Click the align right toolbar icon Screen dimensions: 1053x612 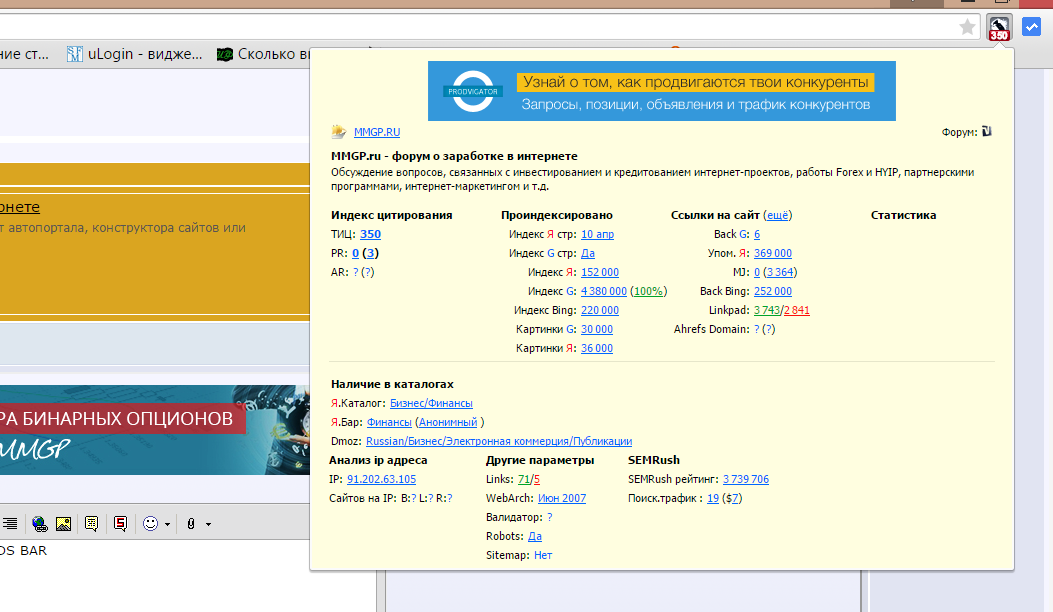(10, 523)
